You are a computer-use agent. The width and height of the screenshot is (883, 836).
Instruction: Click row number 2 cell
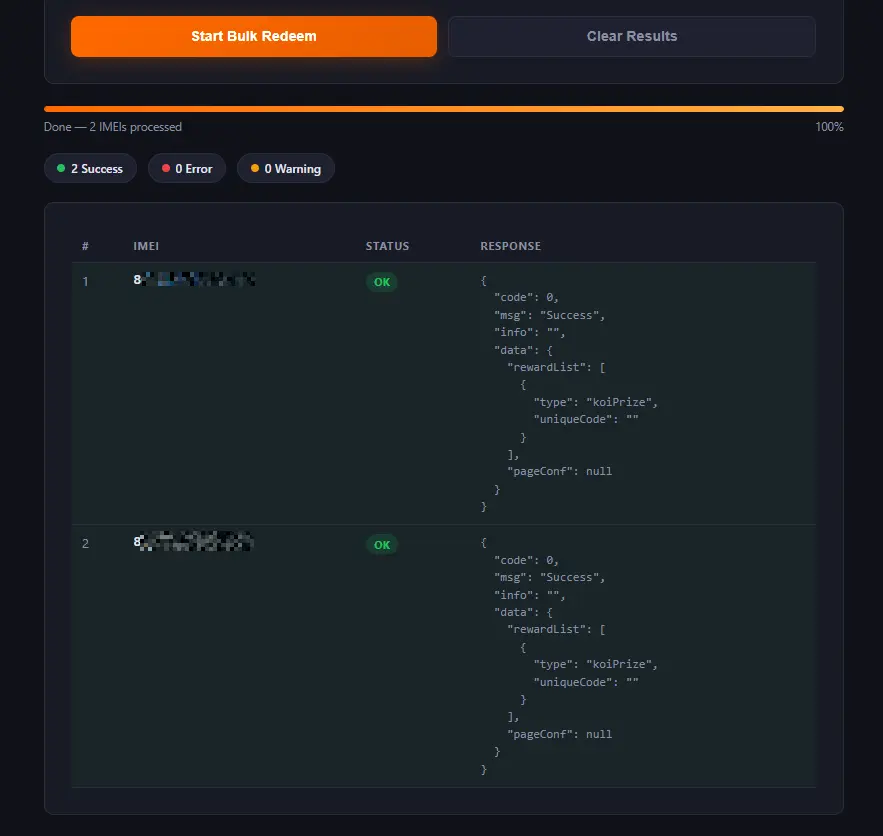click(85, 543)
